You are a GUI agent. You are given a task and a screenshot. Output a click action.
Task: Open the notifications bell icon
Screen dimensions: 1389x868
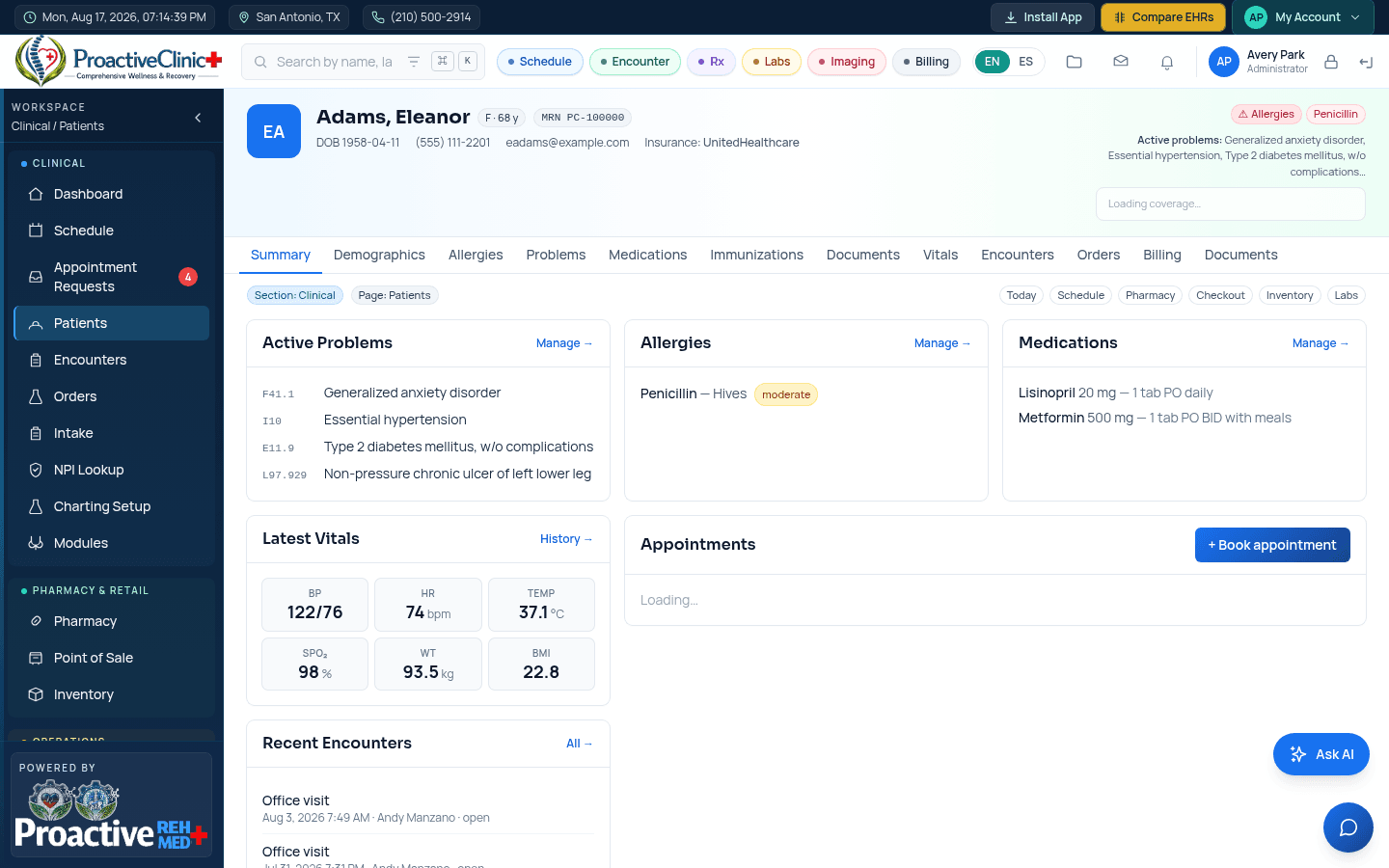click(1166, 62)
